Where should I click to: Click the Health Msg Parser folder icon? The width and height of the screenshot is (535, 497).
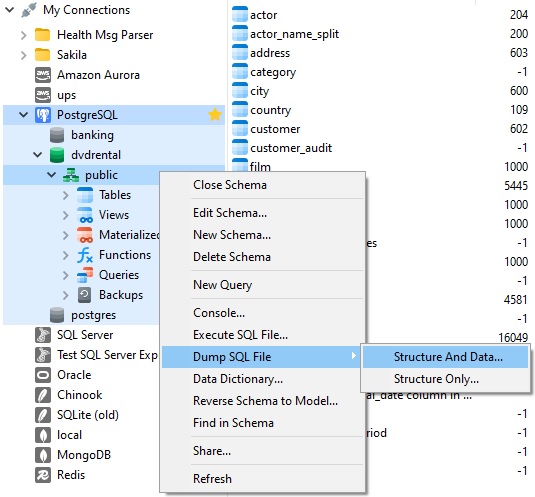[43, 34]
